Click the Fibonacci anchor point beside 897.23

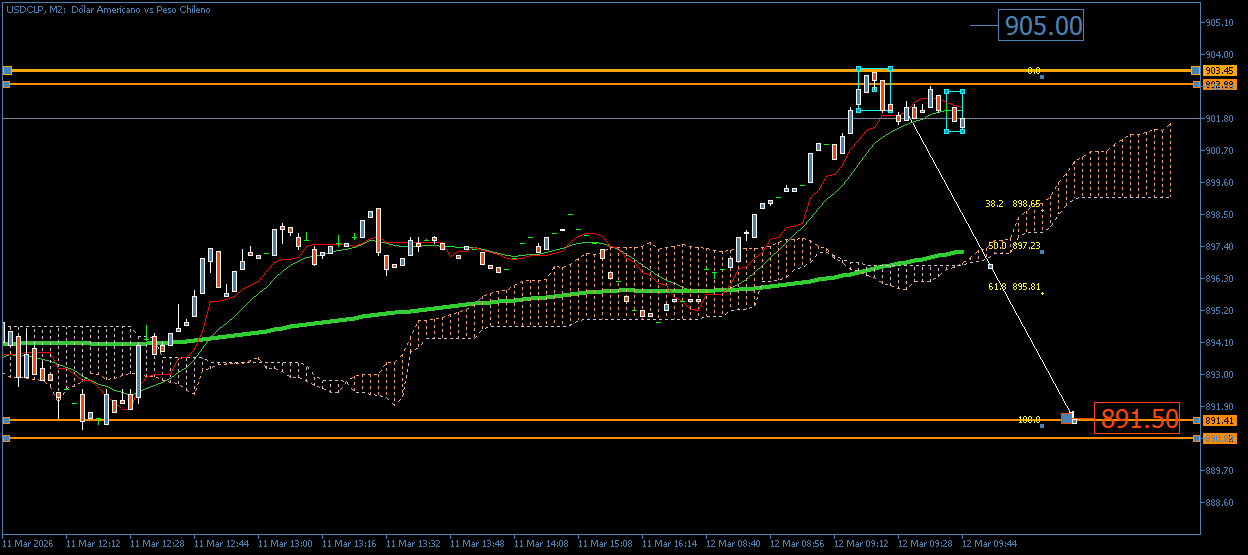click(x=1042, y=252)
